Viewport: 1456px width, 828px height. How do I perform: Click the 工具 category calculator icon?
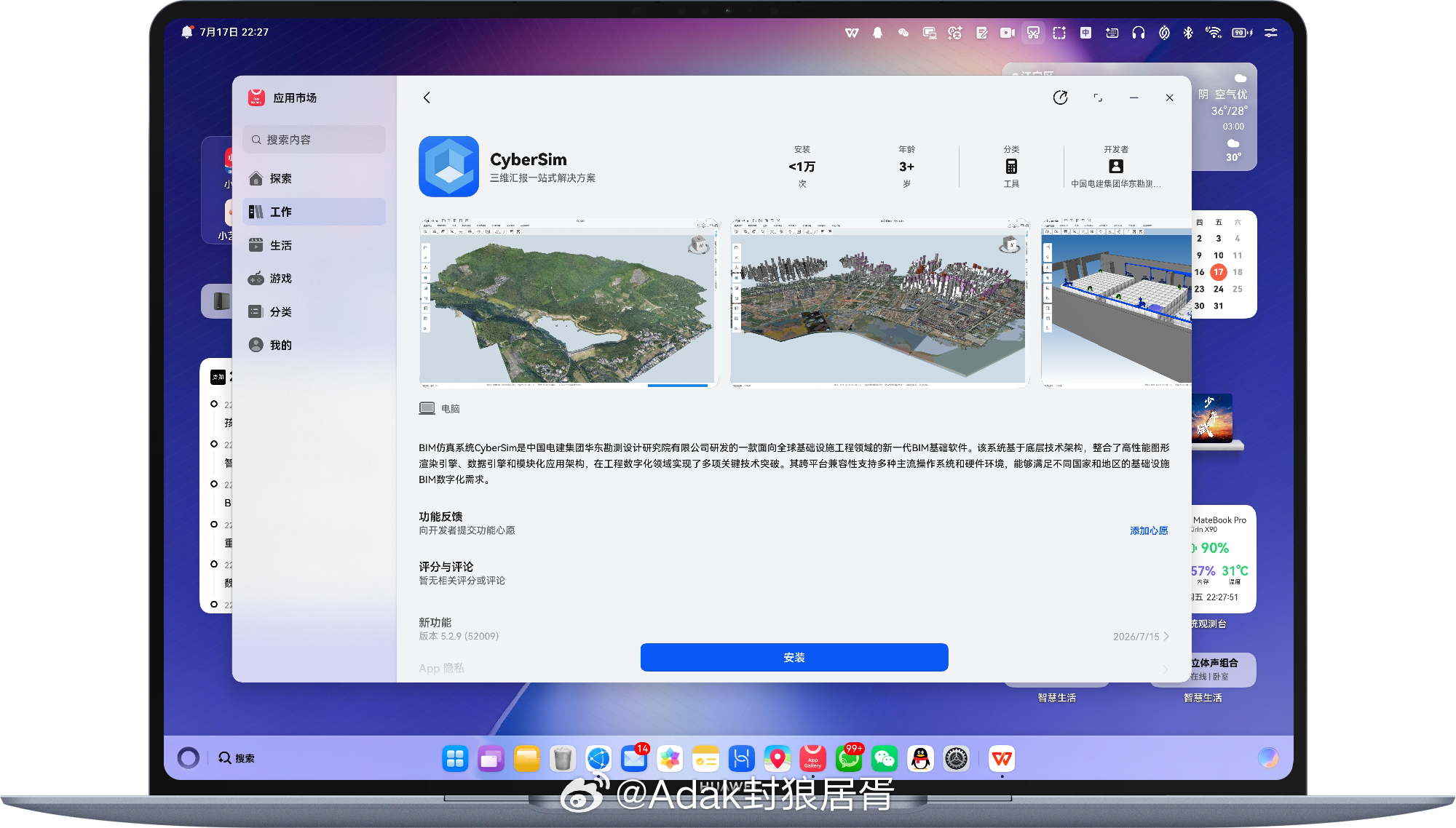1011,166
